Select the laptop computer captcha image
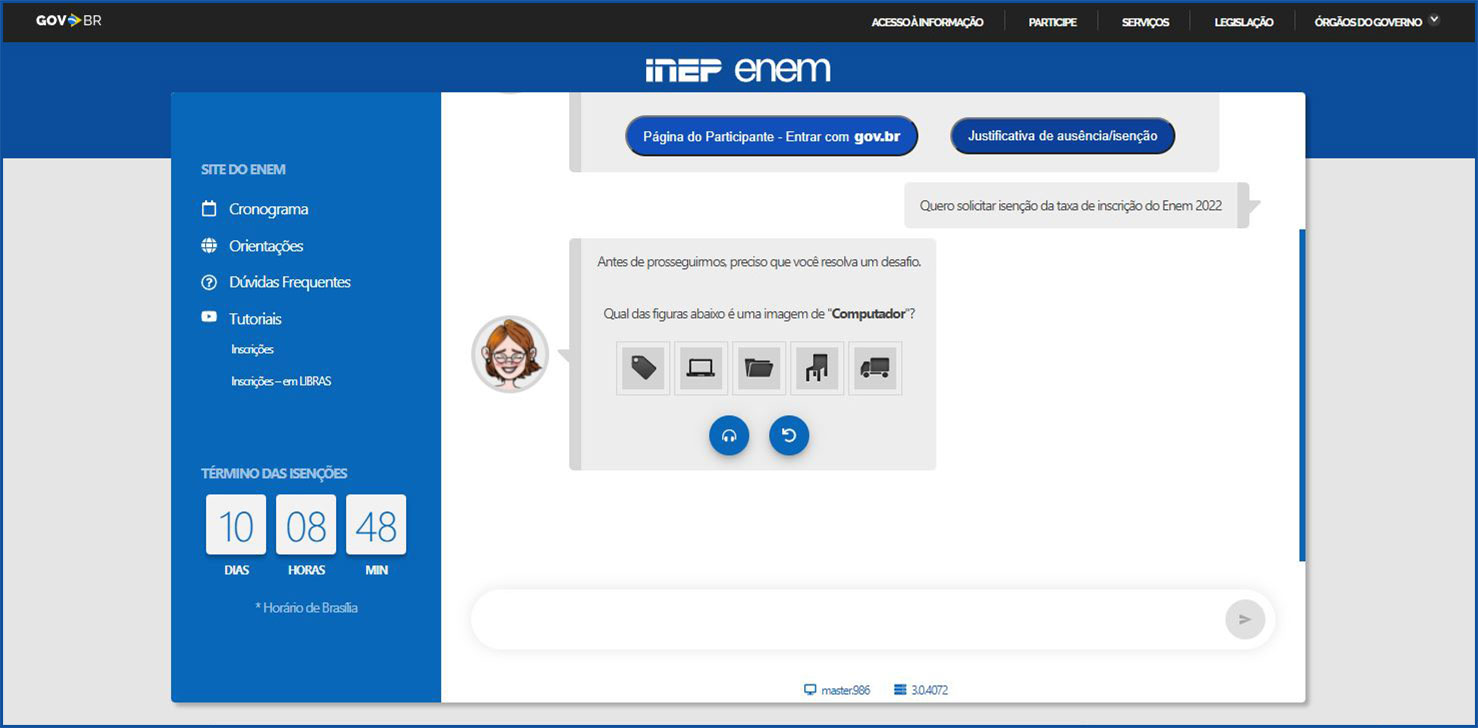 tap(701, 368)
